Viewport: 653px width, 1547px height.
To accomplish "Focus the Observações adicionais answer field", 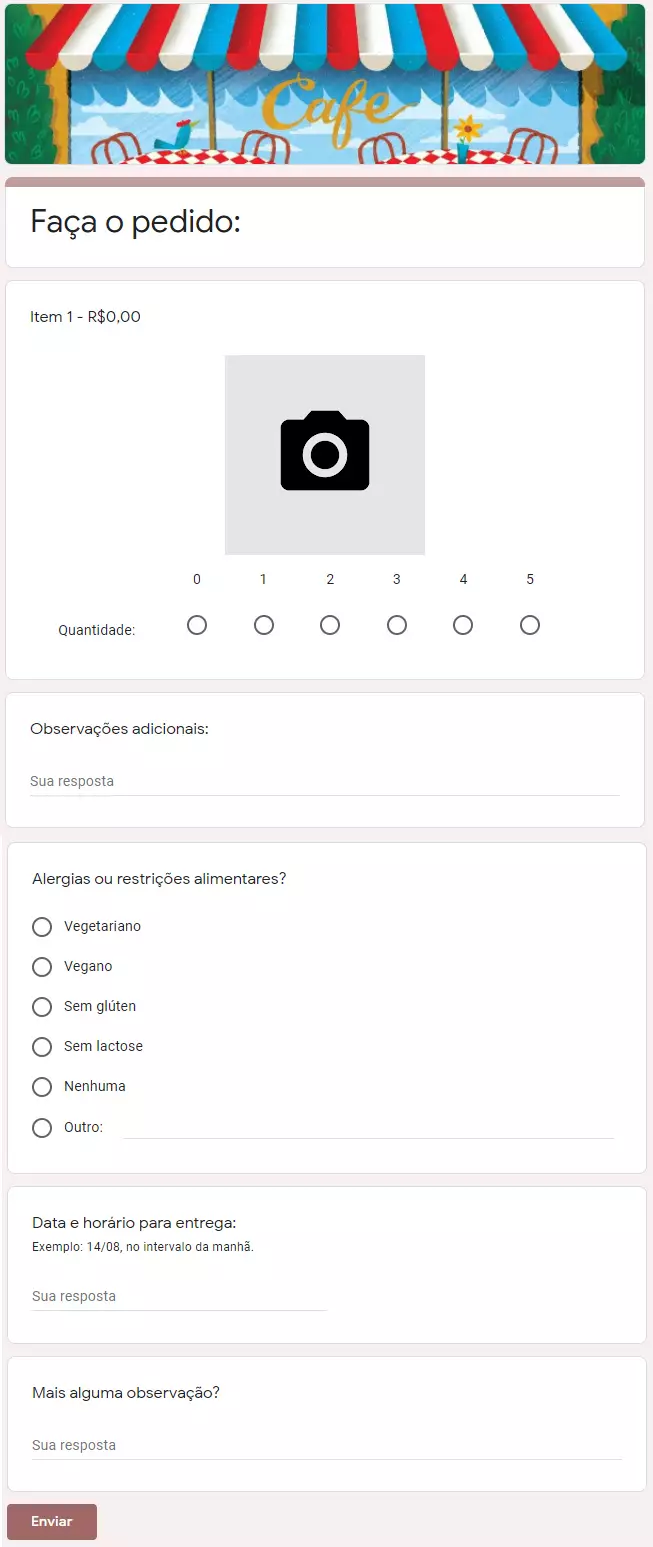I will click(325, 782).
